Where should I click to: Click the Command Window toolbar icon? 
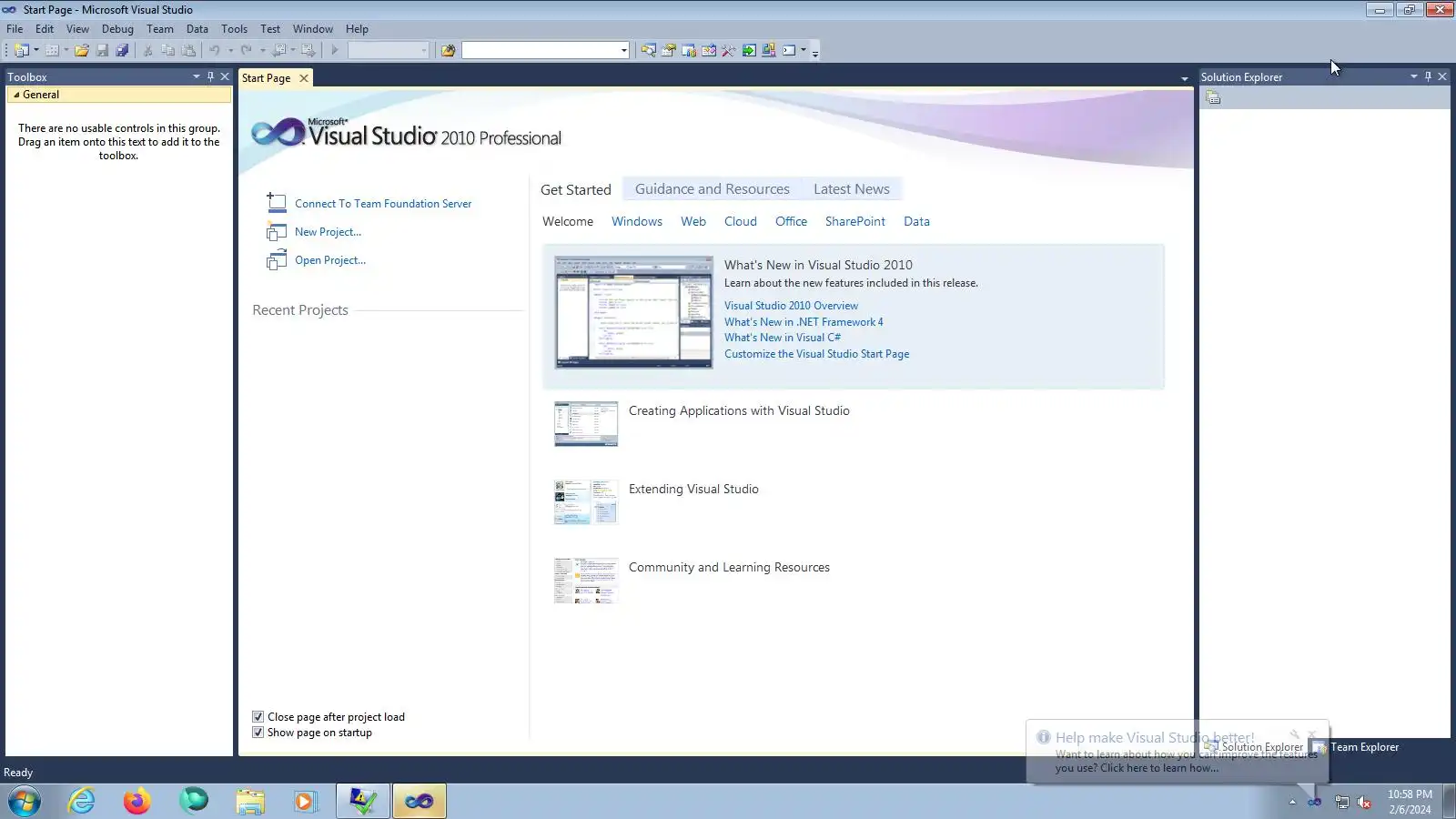tap(789, 51)
